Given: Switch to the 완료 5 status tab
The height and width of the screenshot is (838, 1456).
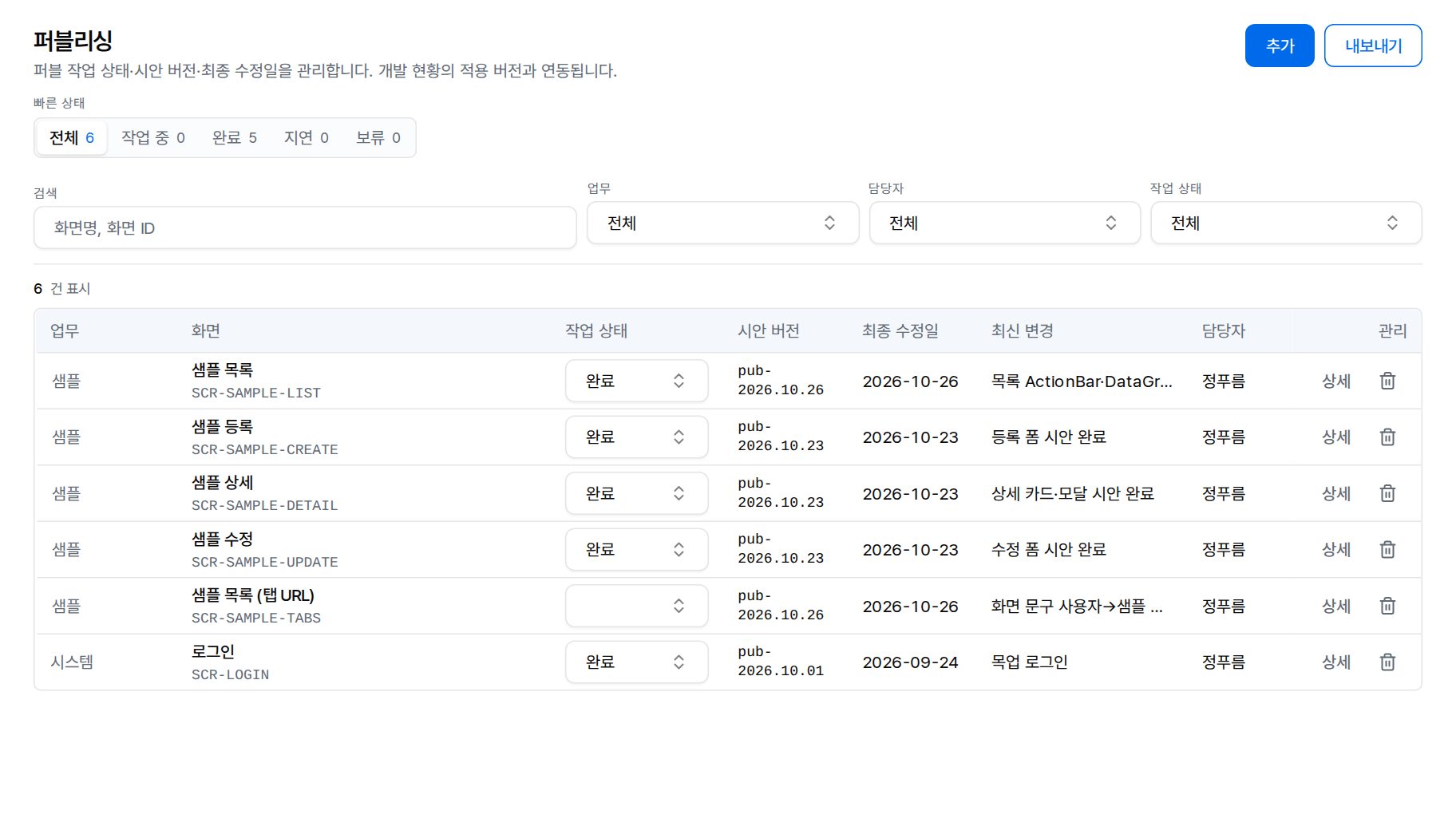Looking at the screenshot, I should click(235, 137).
